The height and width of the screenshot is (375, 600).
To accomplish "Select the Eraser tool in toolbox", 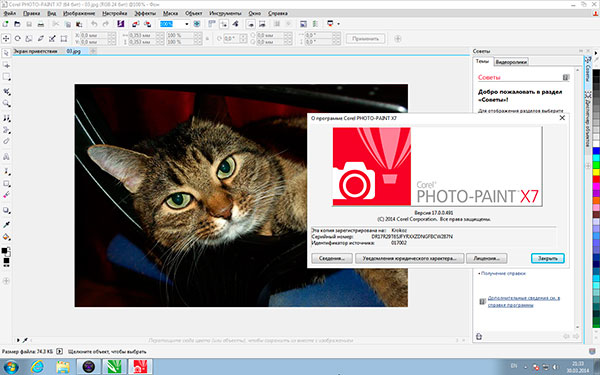I will click(6, 141).
